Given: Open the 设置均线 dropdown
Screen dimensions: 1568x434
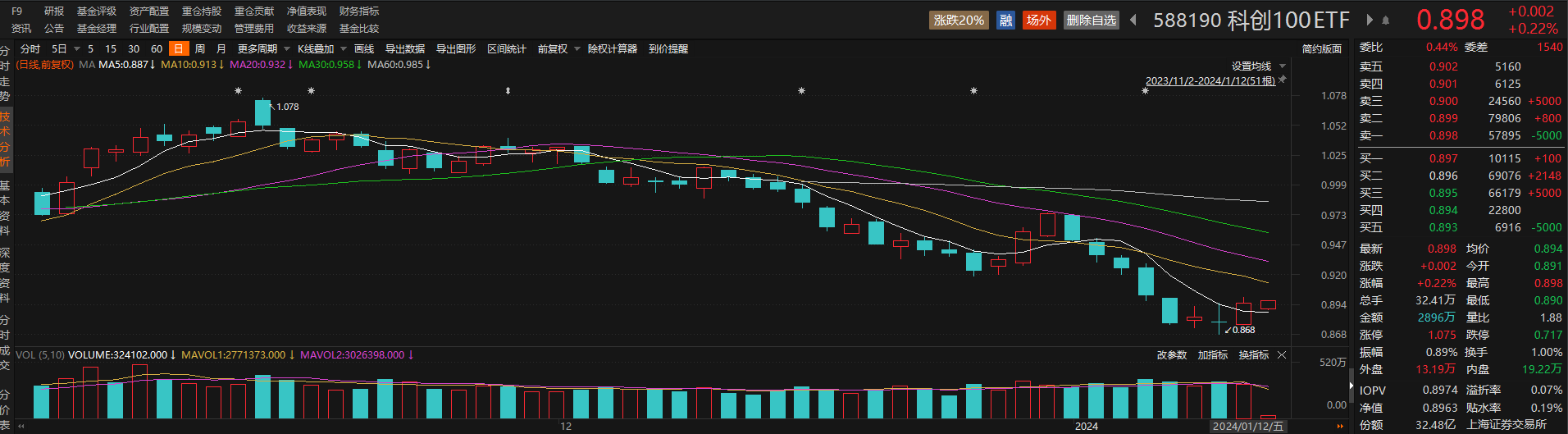Looking at the screenshot, I should pyautogui.click(x=1258, y=66).
